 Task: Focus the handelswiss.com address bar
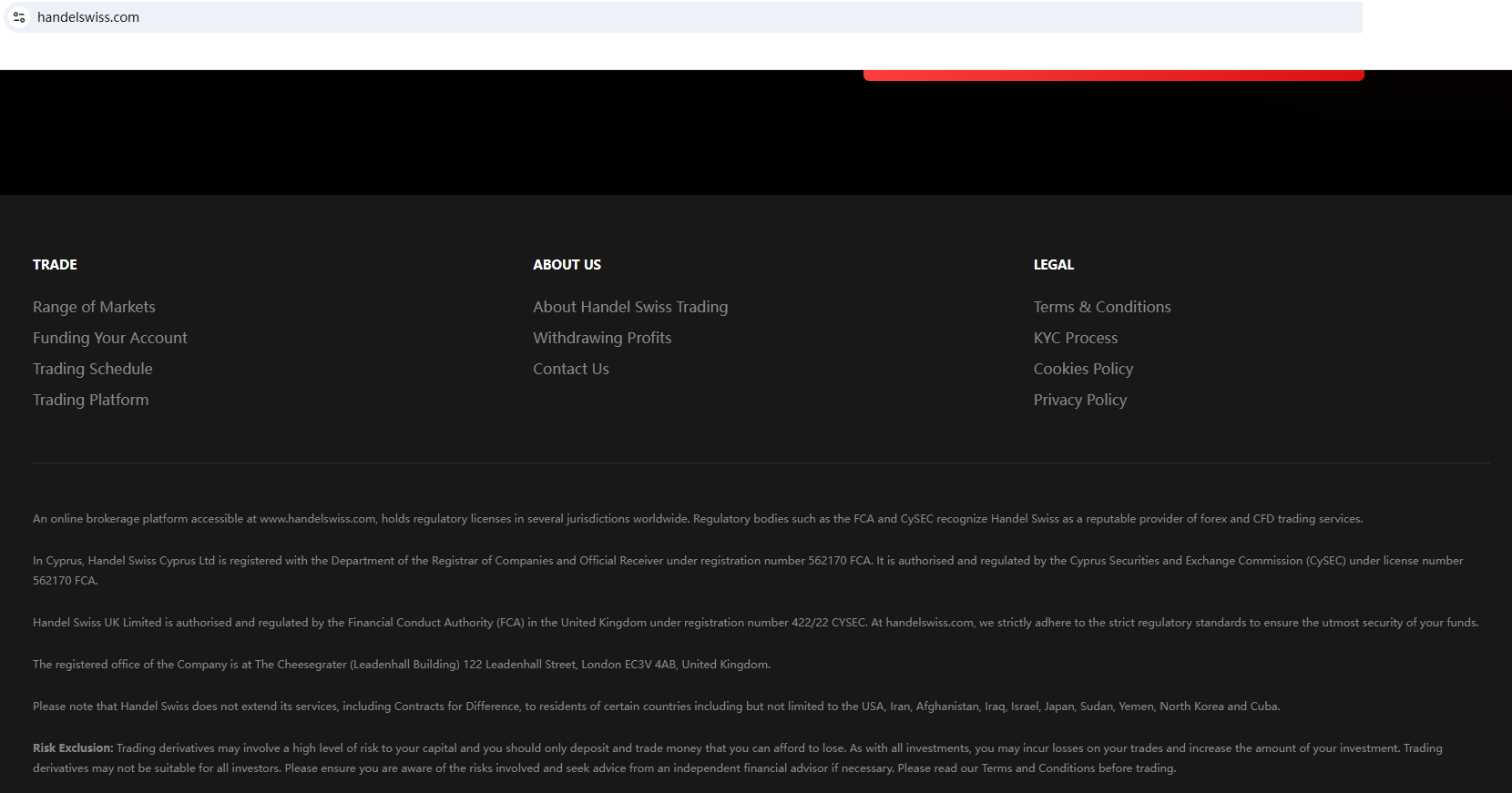click(x=683, y=17)
